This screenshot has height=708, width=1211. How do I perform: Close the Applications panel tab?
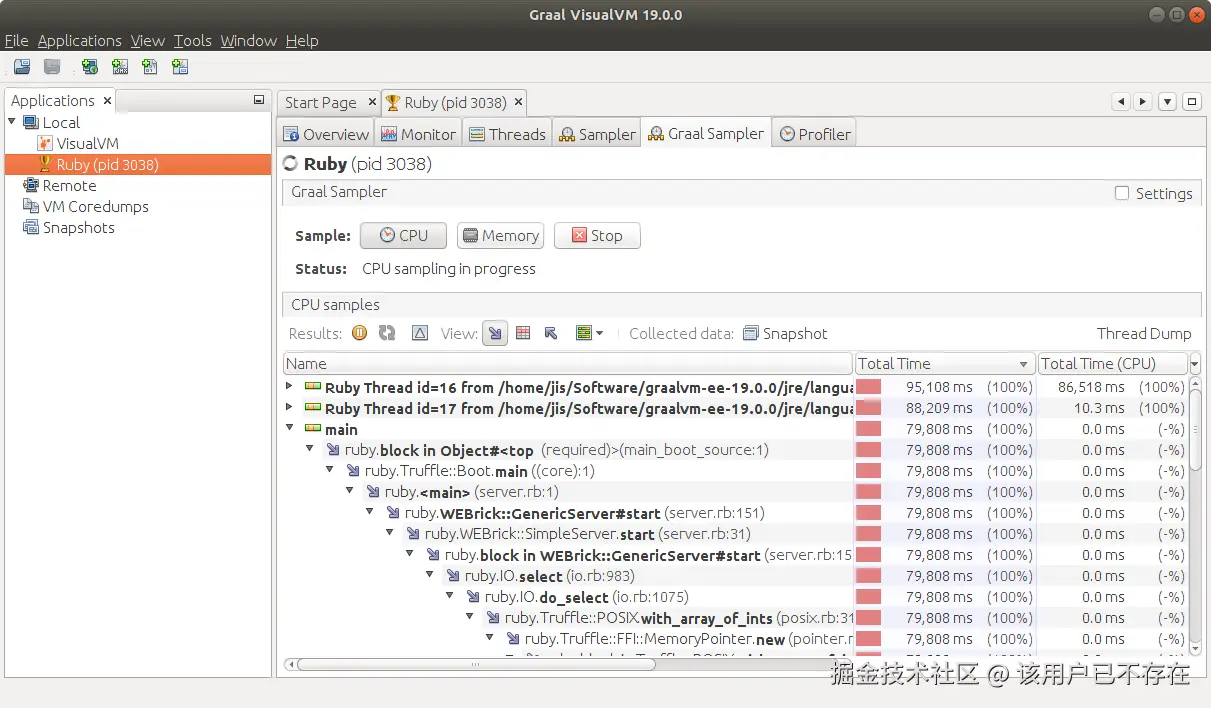click(107, 101)
